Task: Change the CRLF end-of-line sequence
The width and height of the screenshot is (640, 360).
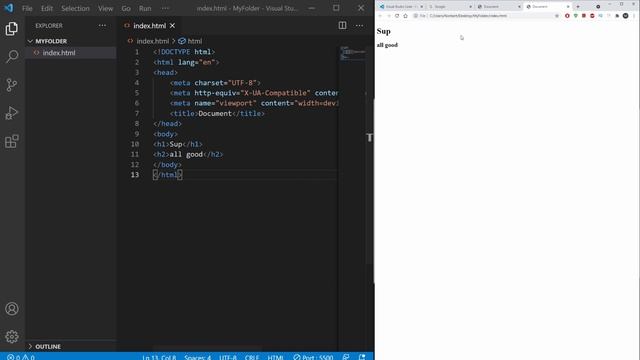Action: (252, 357)
